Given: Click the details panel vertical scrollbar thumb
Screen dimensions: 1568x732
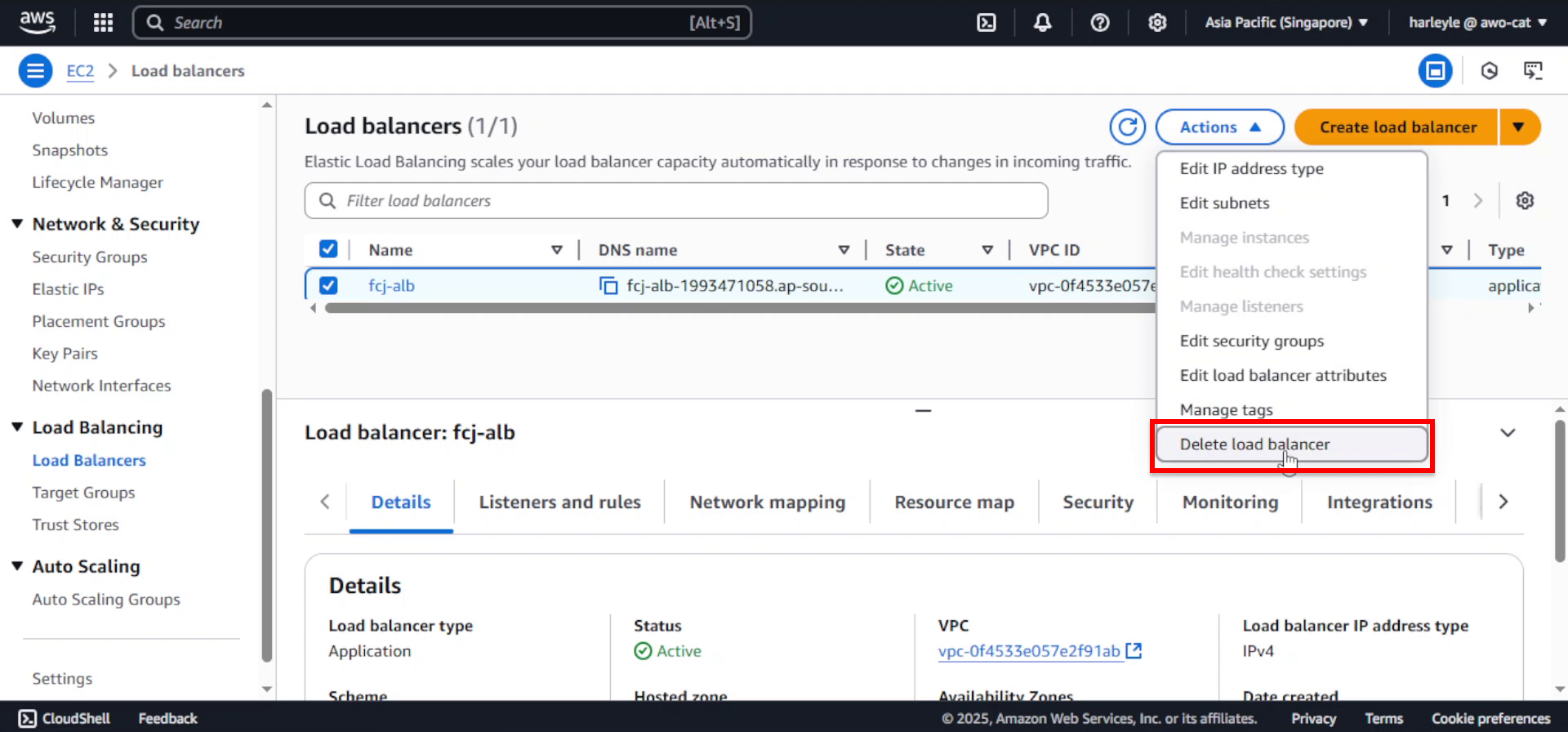Looking at the screenshot, I should pyautogui.click(x=1560, y=491).
